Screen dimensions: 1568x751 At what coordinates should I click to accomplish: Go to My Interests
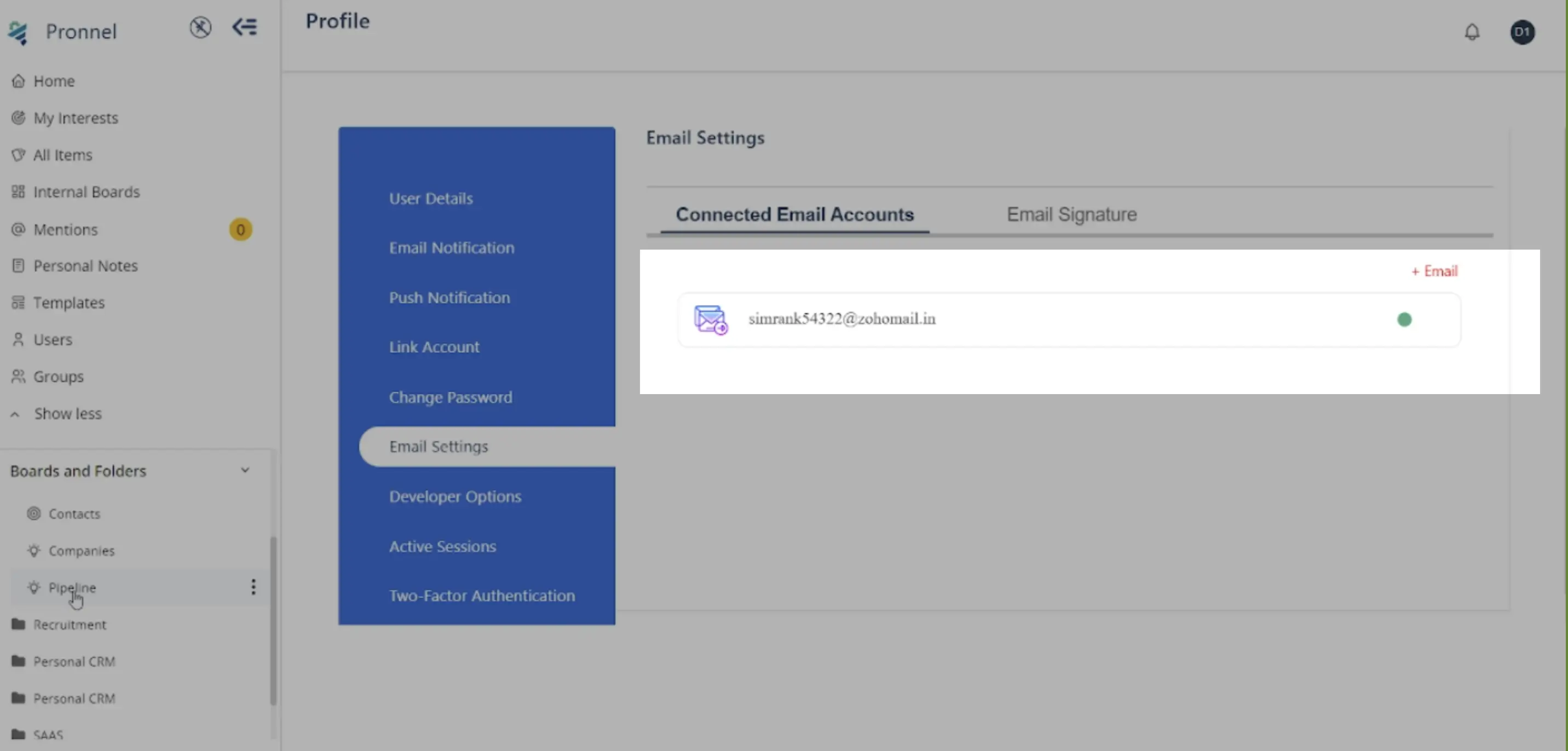click(76, 118)
